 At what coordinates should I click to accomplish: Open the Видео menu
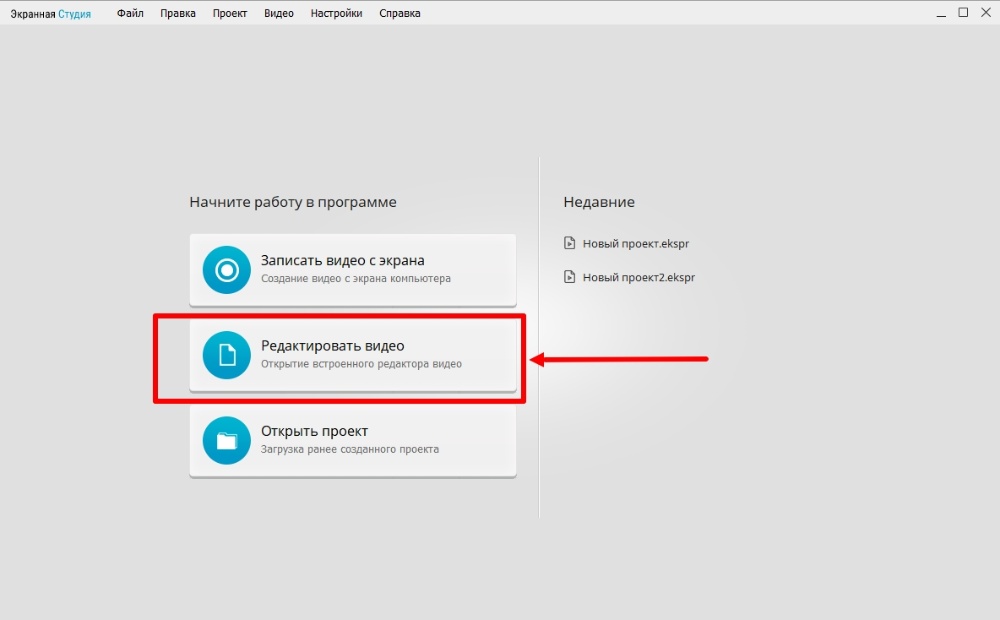pyautogui.click(x=279, y=14)
